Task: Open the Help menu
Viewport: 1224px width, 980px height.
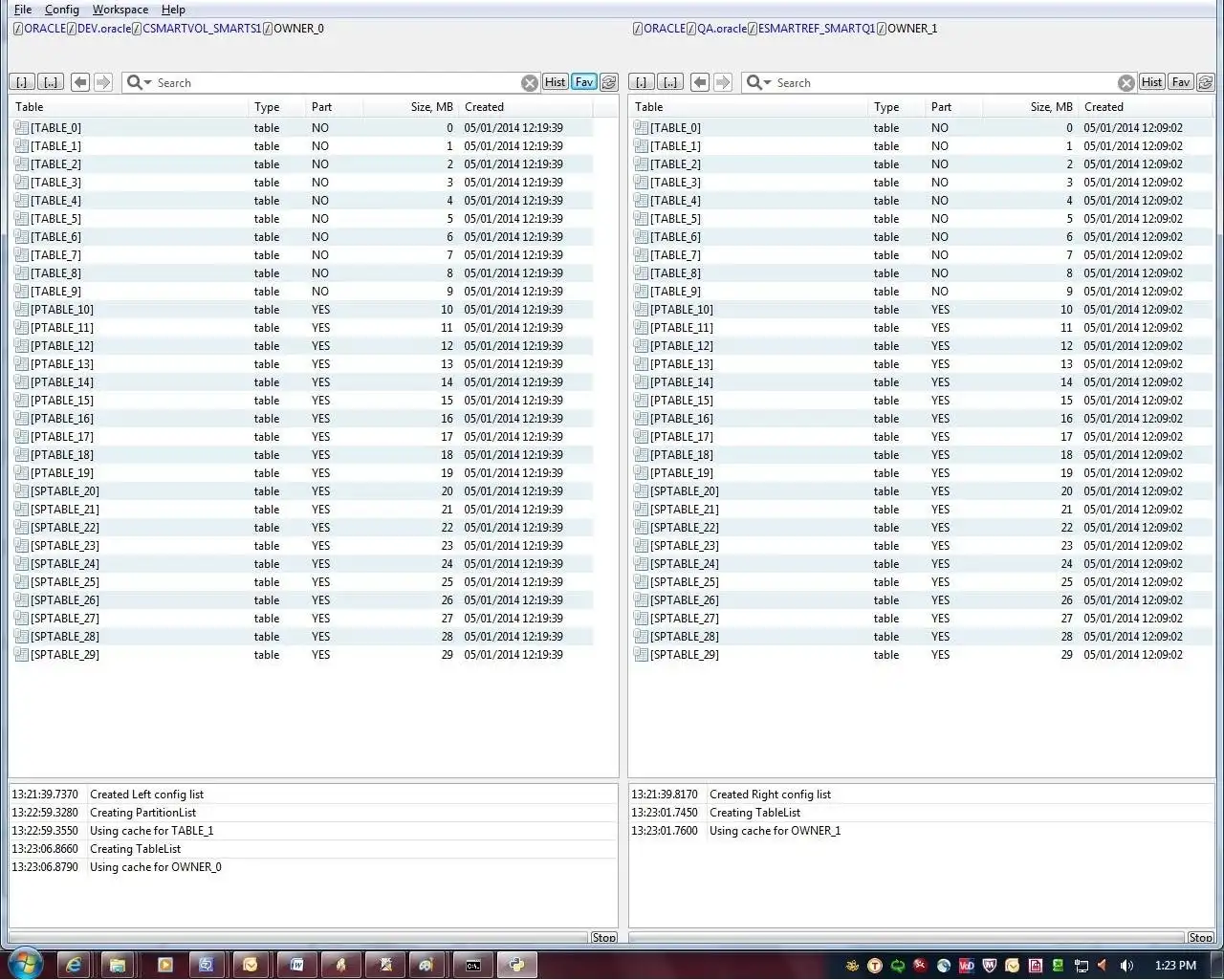Action: click(173, 10)
